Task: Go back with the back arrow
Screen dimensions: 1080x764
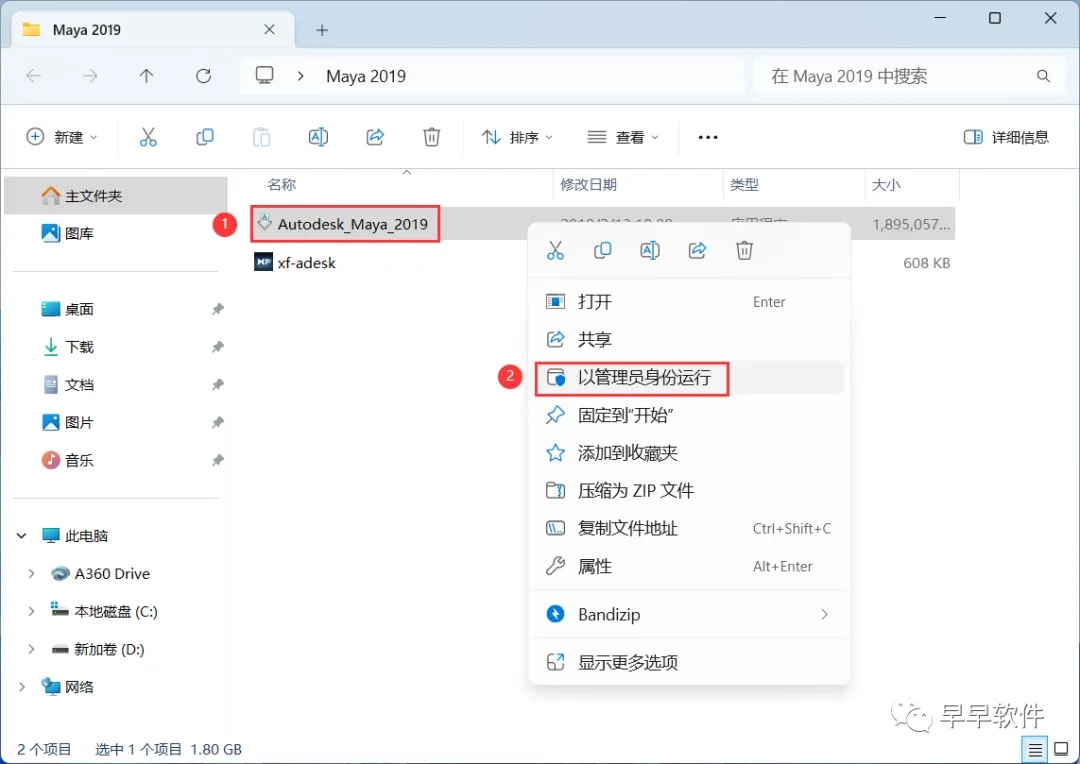Action: 33,76
